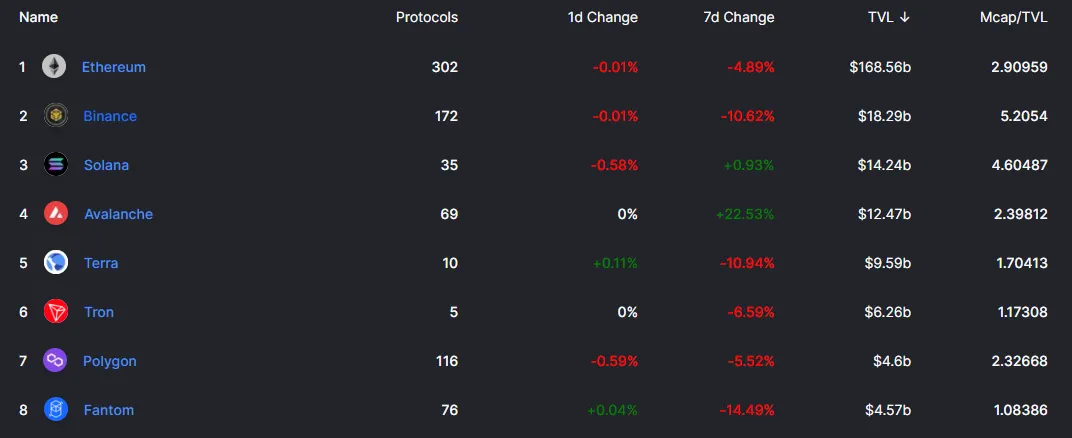1072x438 pixels.
Task: Click the Polygon purple logo icon
Action: pyautogui.click(x=55, y=361)
